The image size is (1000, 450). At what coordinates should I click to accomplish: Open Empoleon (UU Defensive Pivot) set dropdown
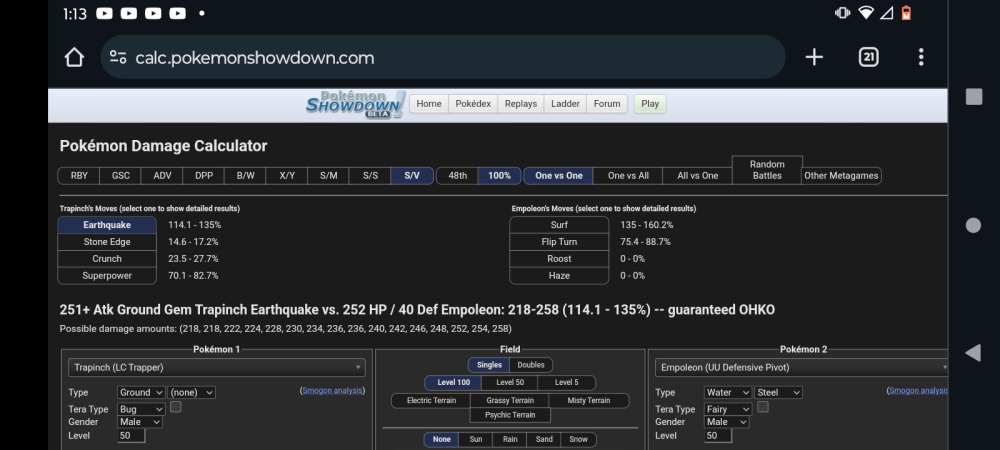click(802, 368)
